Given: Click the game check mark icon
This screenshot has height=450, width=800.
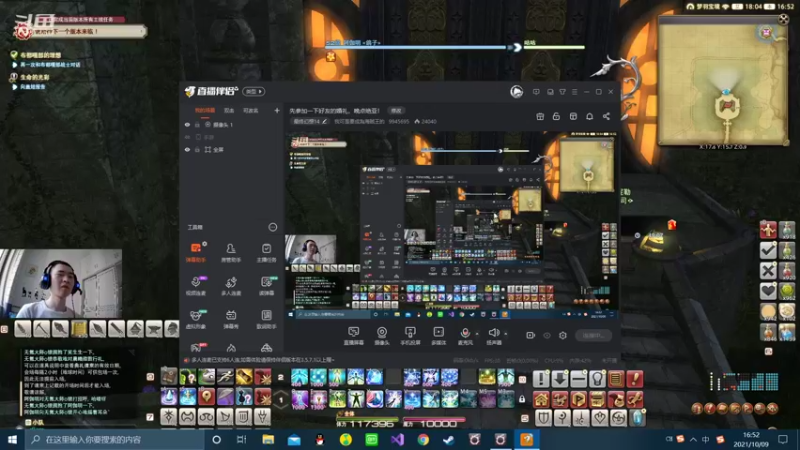Looking at the screenshot, I should click(768, 250).
